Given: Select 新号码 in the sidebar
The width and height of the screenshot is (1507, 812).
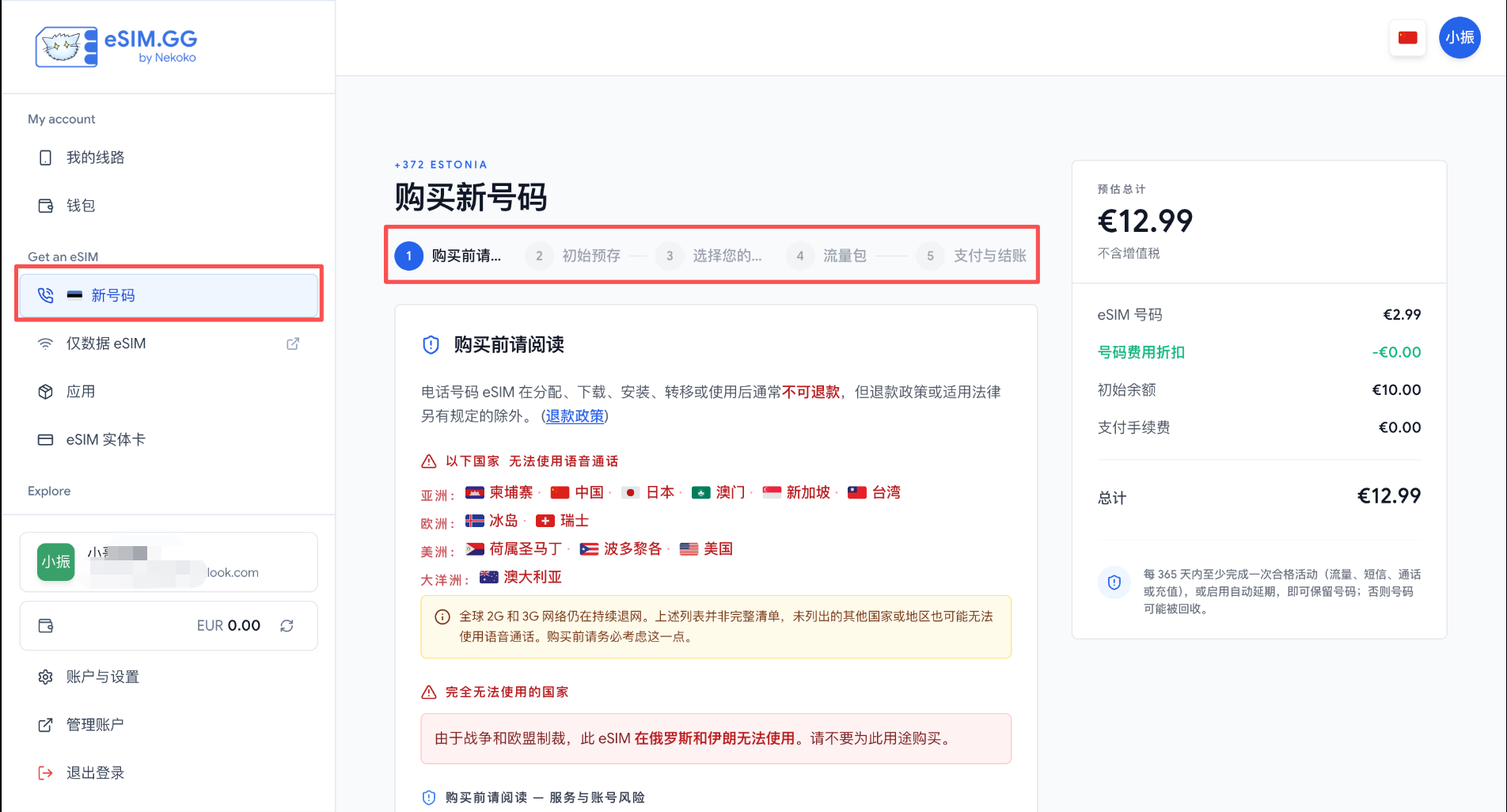Looking at the screenshot, I should tap(168, 295).
